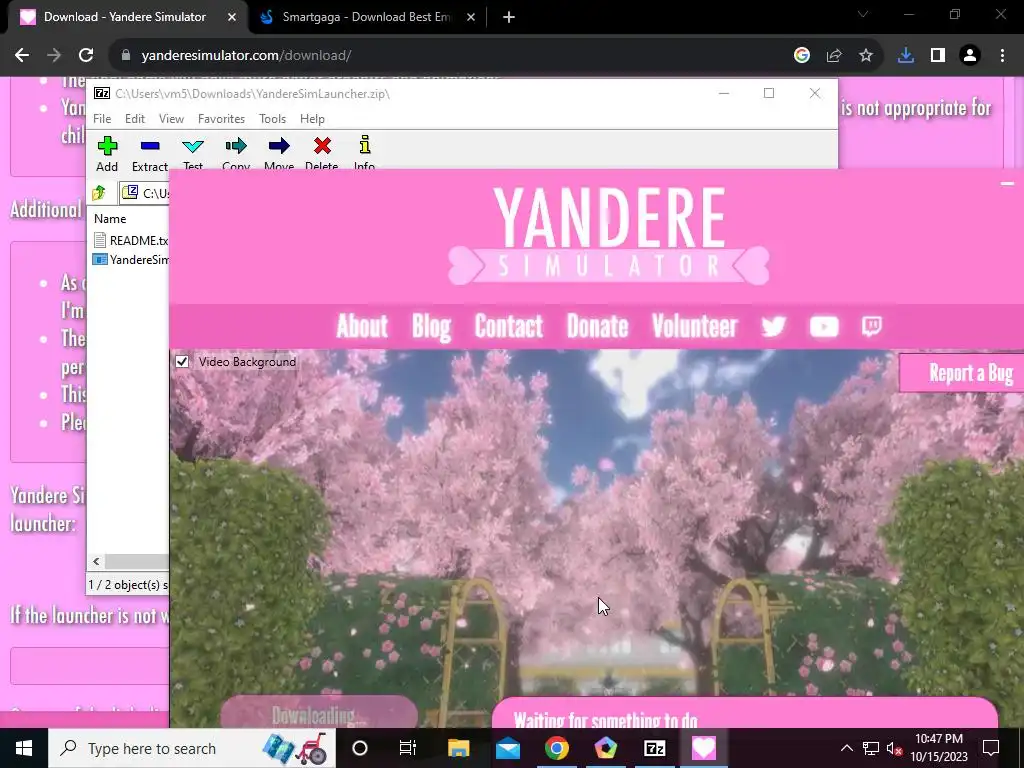Click the Move icon in 7-Zip toolbar
This screenshot has width=1024, height=768.
[x=279, y=153]
